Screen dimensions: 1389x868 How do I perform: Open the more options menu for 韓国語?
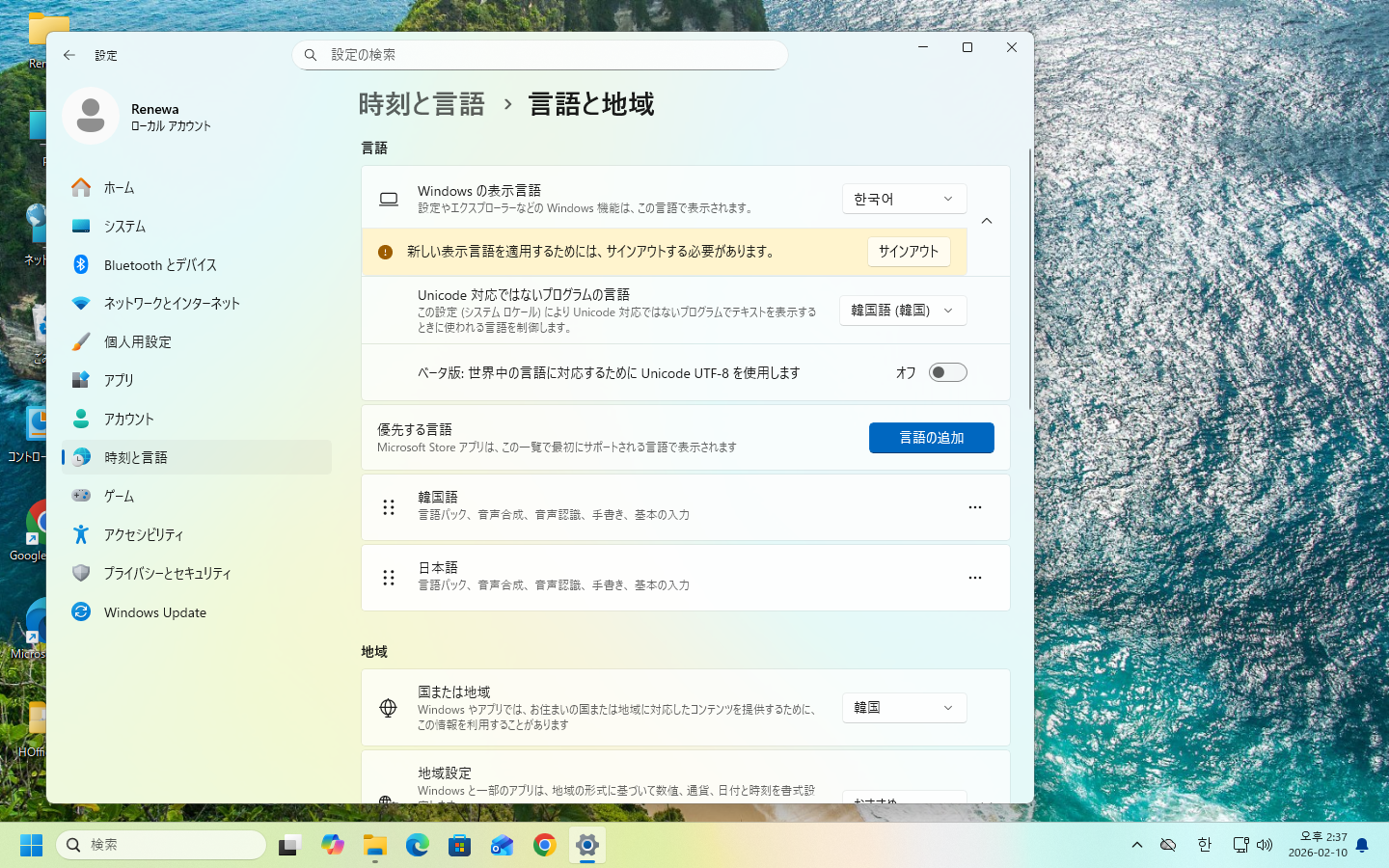[974, 507]
